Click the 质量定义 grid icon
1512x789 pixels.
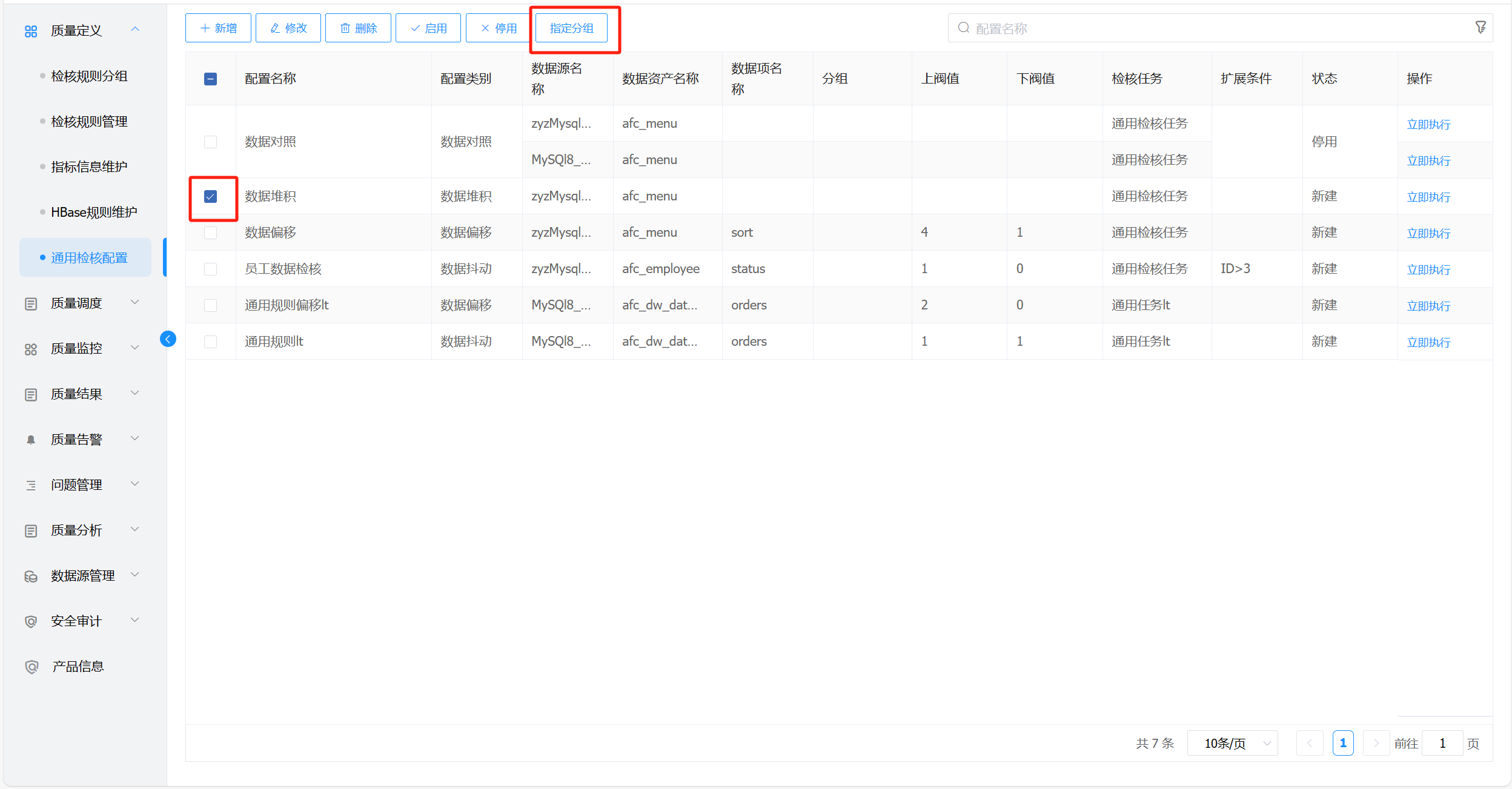pyautogui.click(x=31, y=31)
